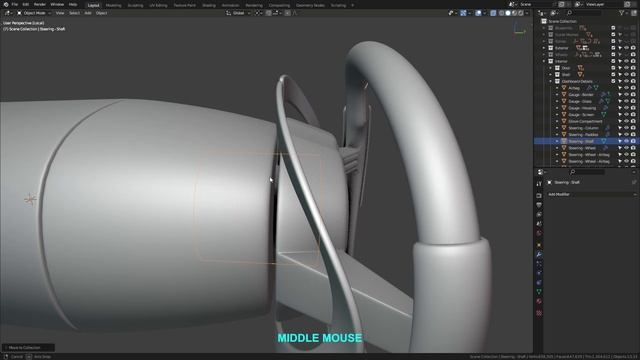
Task: Hide Airbag object with its eye icon
Action: 627,88
